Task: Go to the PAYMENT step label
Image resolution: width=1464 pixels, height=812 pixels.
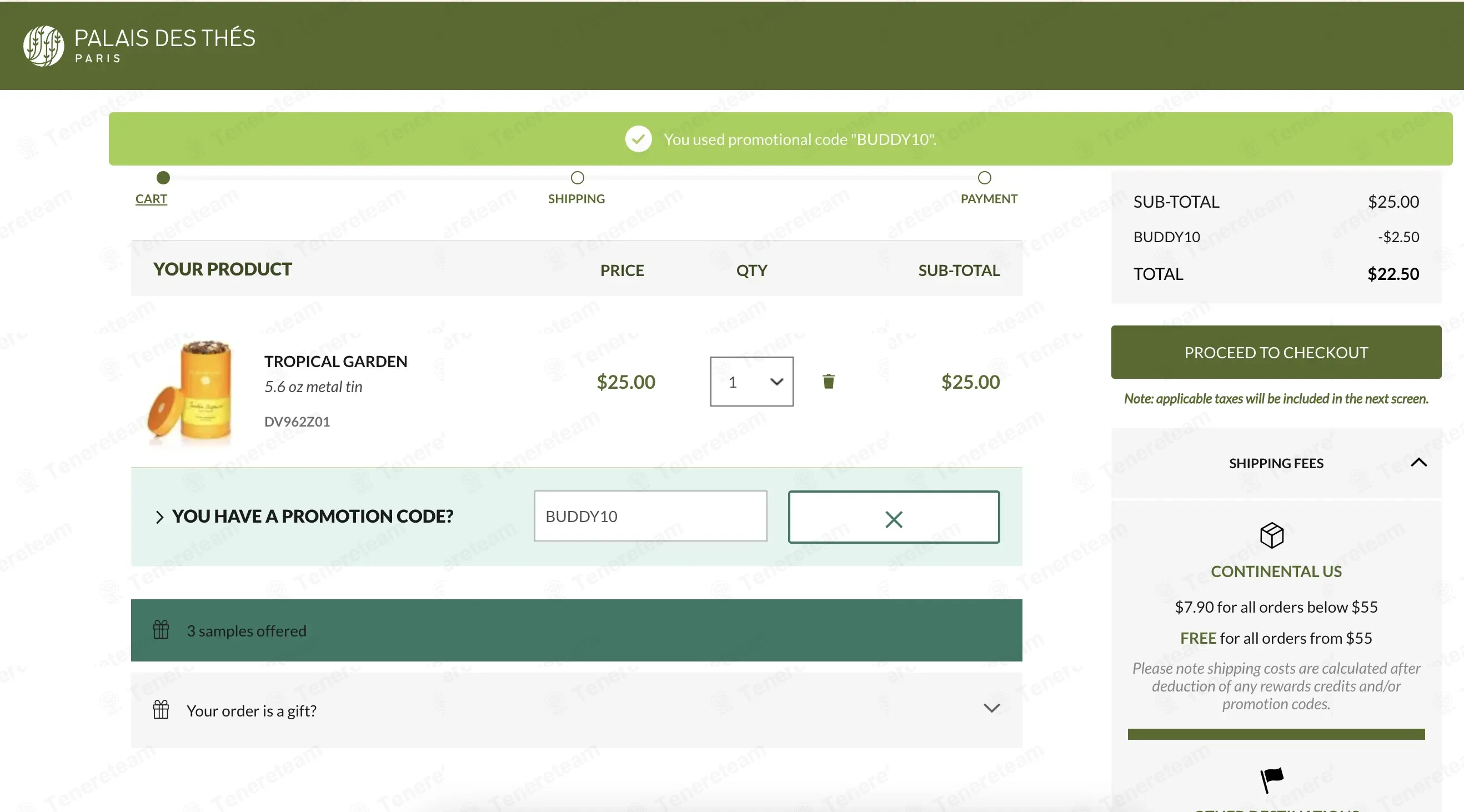Action: tap(989, 199)
